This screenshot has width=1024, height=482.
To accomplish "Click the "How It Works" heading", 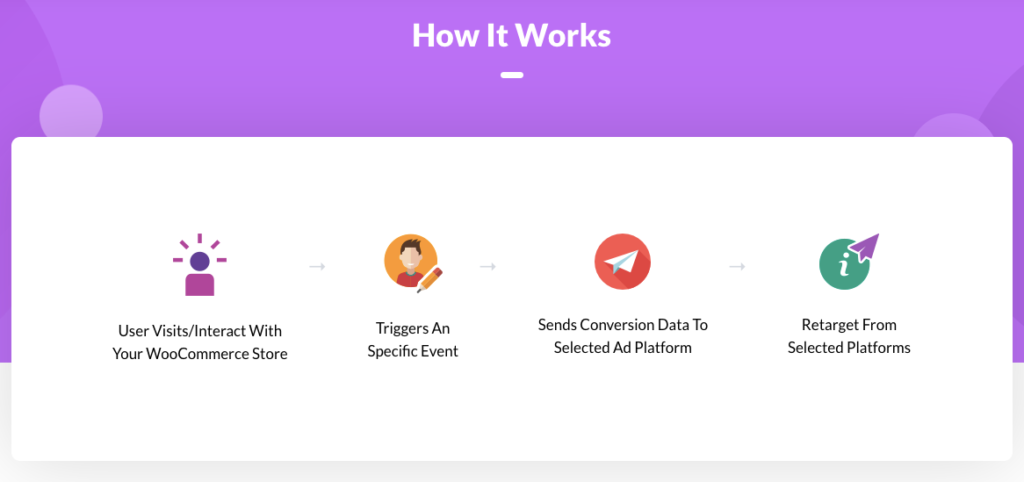I will click(511, 36).
